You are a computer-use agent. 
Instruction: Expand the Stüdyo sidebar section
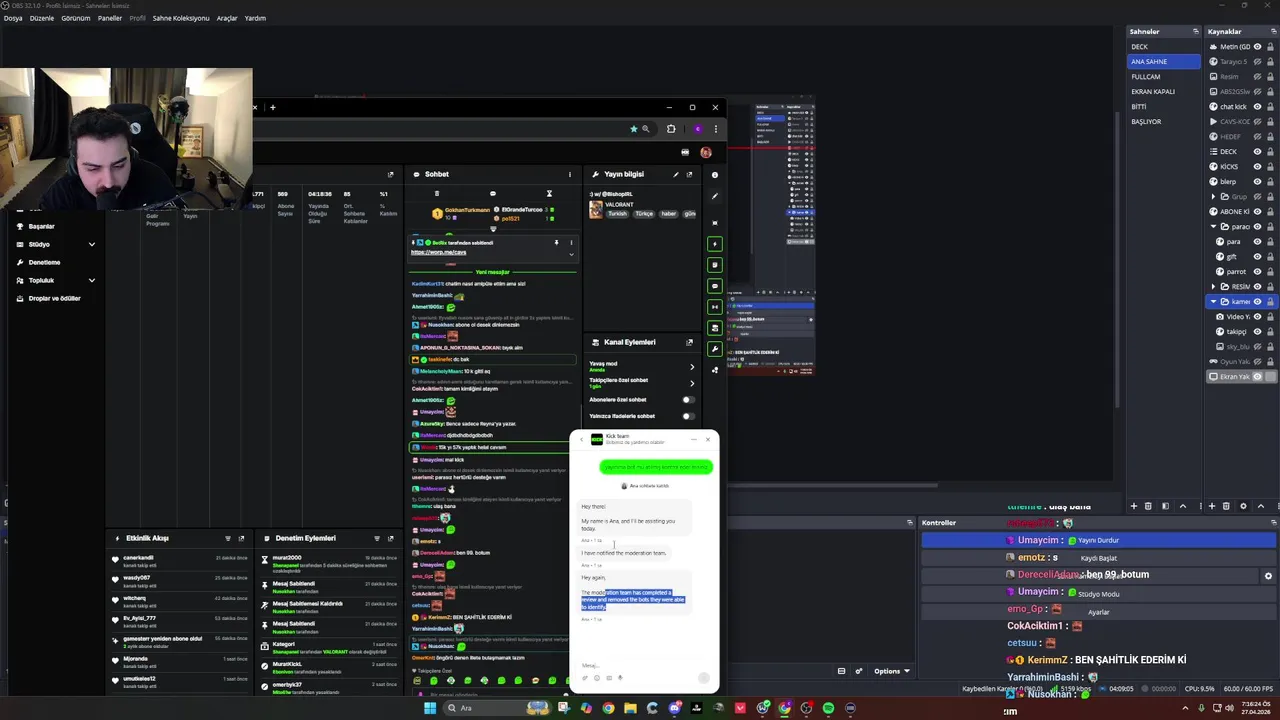[x=91, y=244]
